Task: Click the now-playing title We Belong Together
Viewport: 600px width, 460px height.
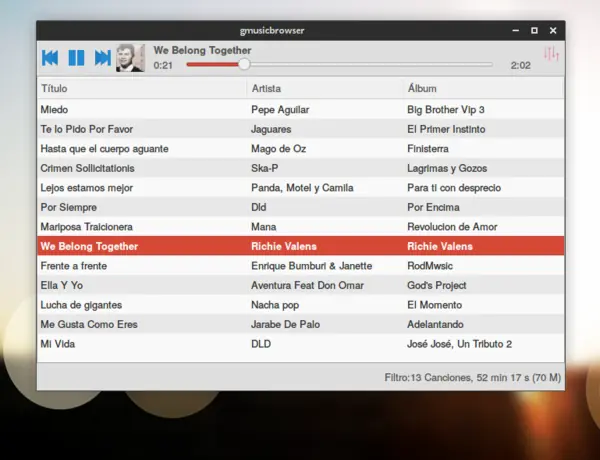Action: coord(202,51)
